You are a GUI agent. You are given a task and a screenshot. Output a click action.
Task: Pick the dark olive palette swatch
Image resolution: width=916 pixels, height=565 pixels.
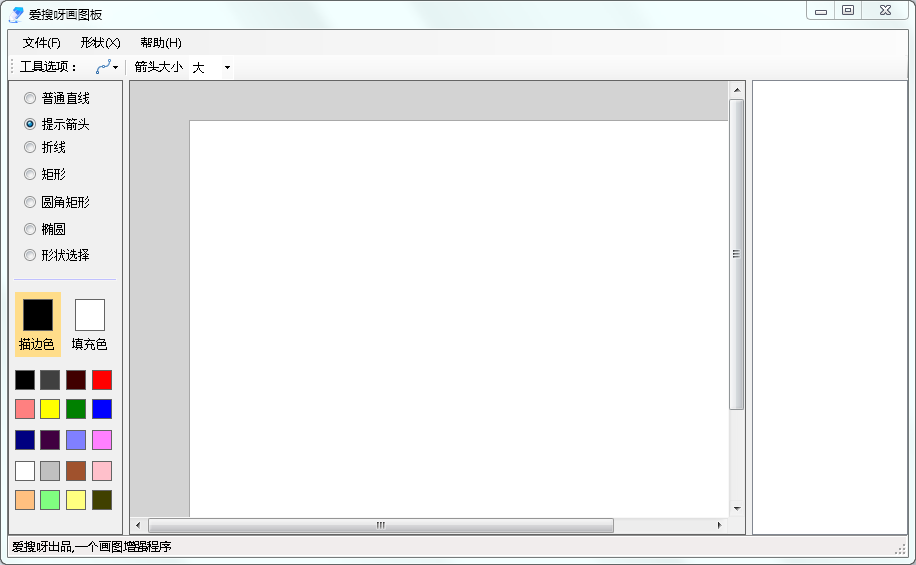click(102, 500)
